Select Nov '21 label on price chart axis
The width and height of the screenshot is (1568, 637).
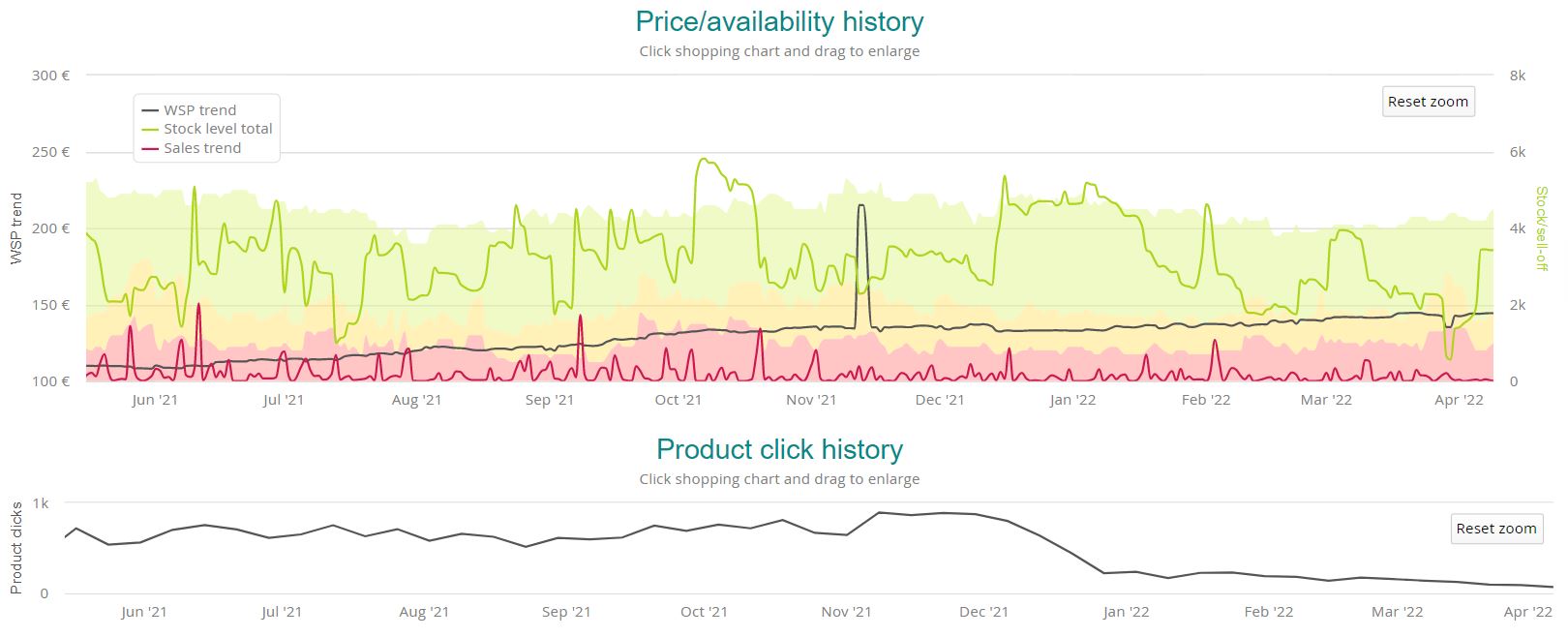click(811, 400)
